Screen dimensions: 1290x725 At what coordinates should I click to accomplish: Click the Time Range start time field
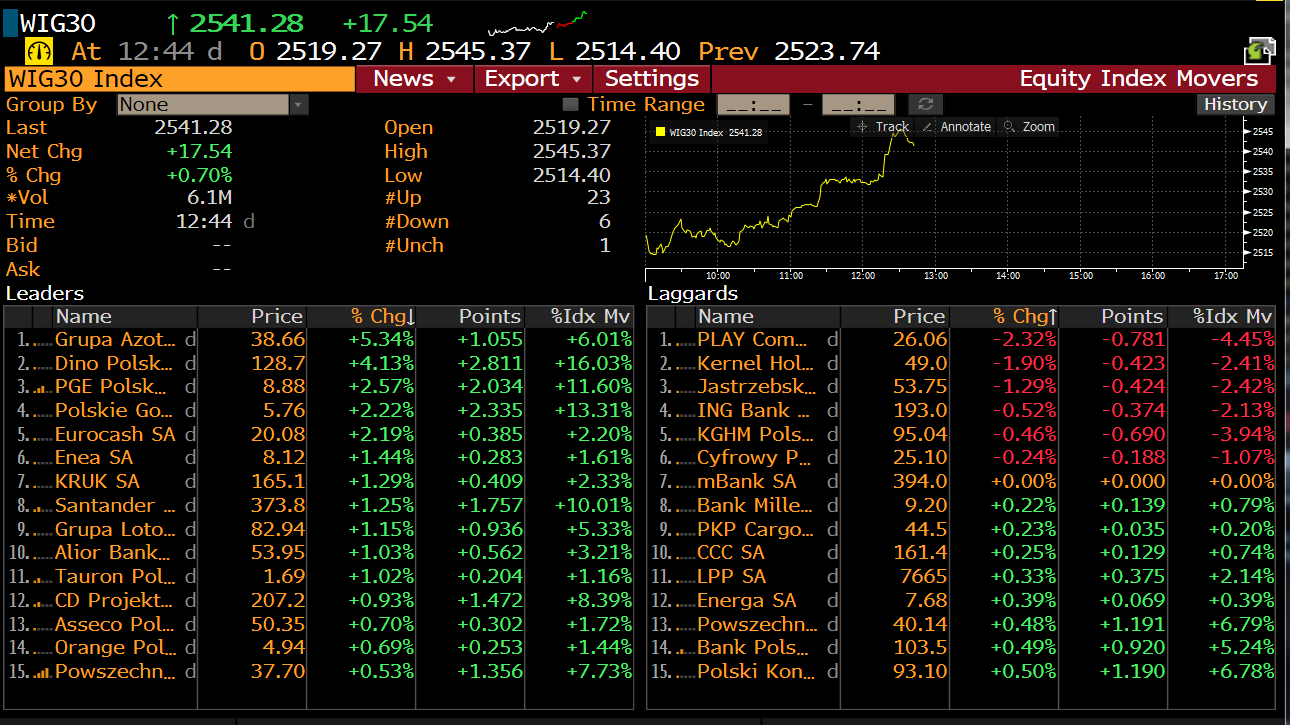(754, 104)
